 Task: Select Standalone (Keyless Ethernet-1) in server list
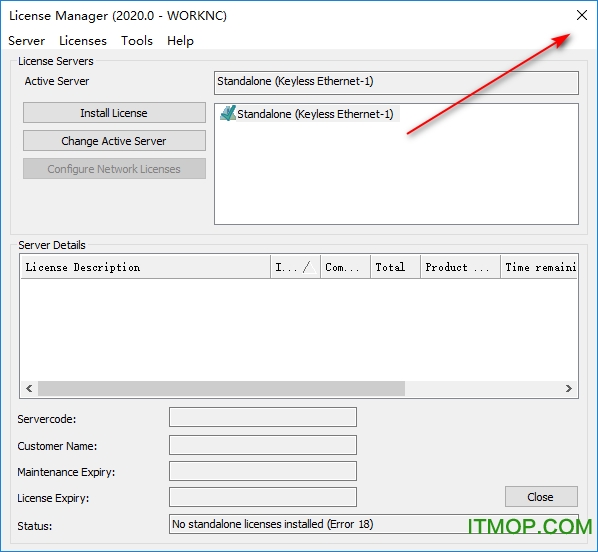[x=315, y=114]
